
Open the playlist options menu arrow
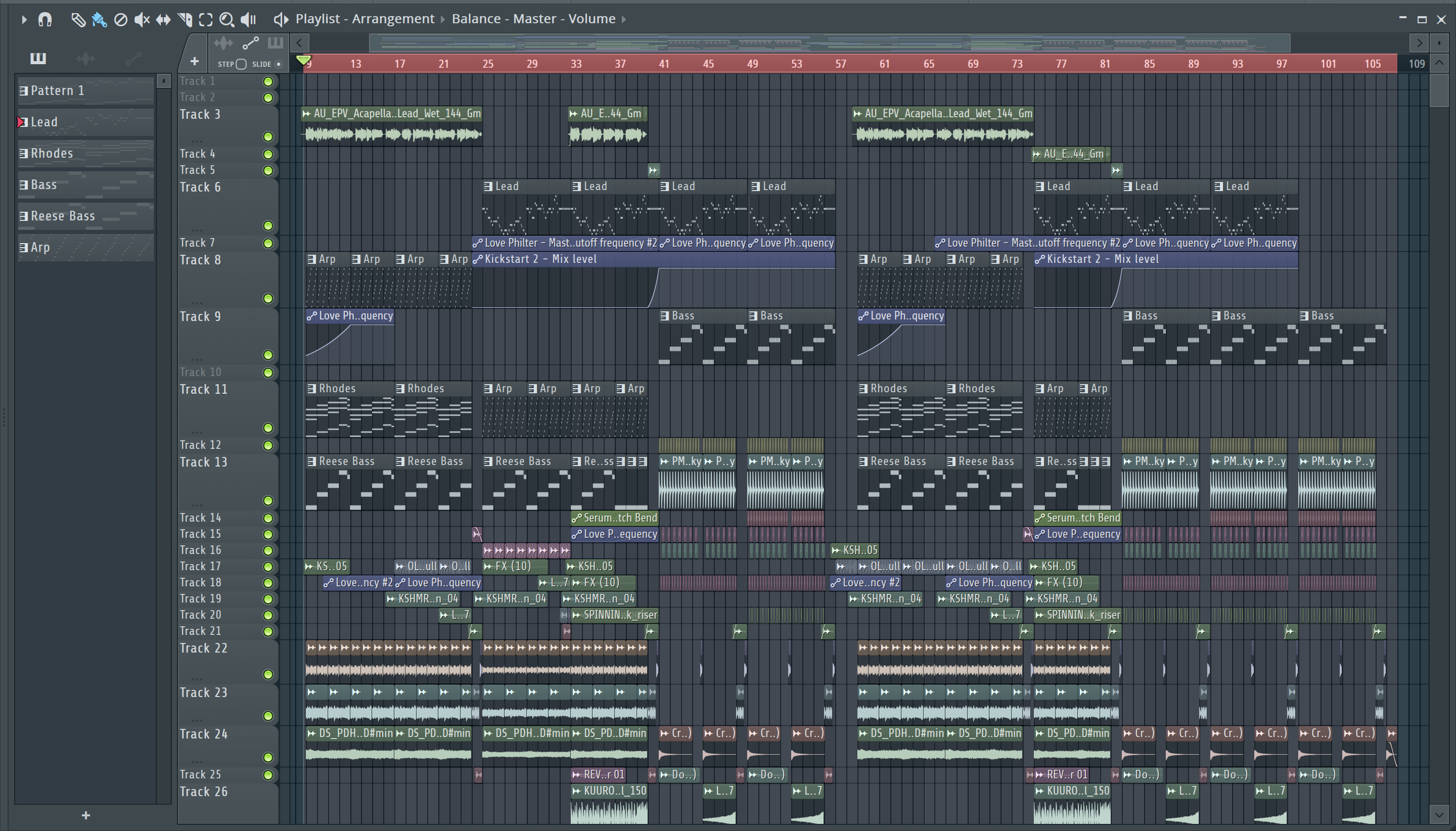[x=23, y=19]
